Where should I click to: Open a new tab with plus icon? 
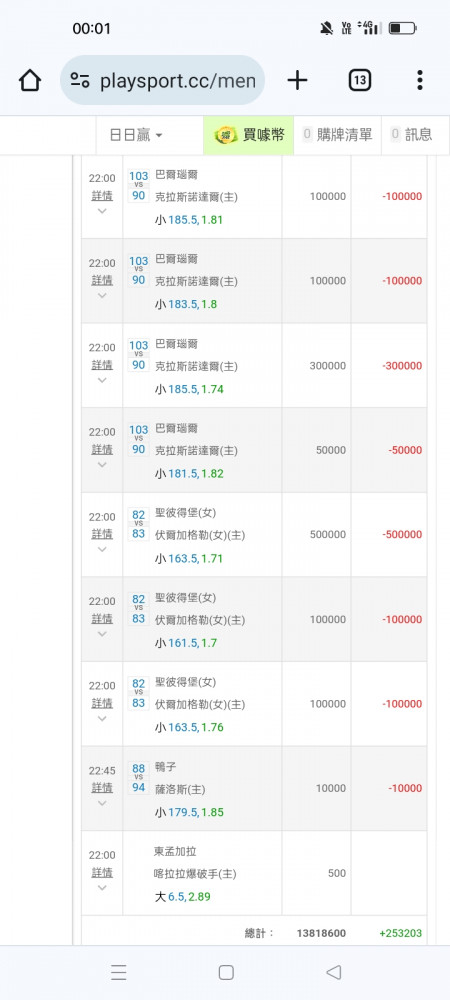point(297,80)
